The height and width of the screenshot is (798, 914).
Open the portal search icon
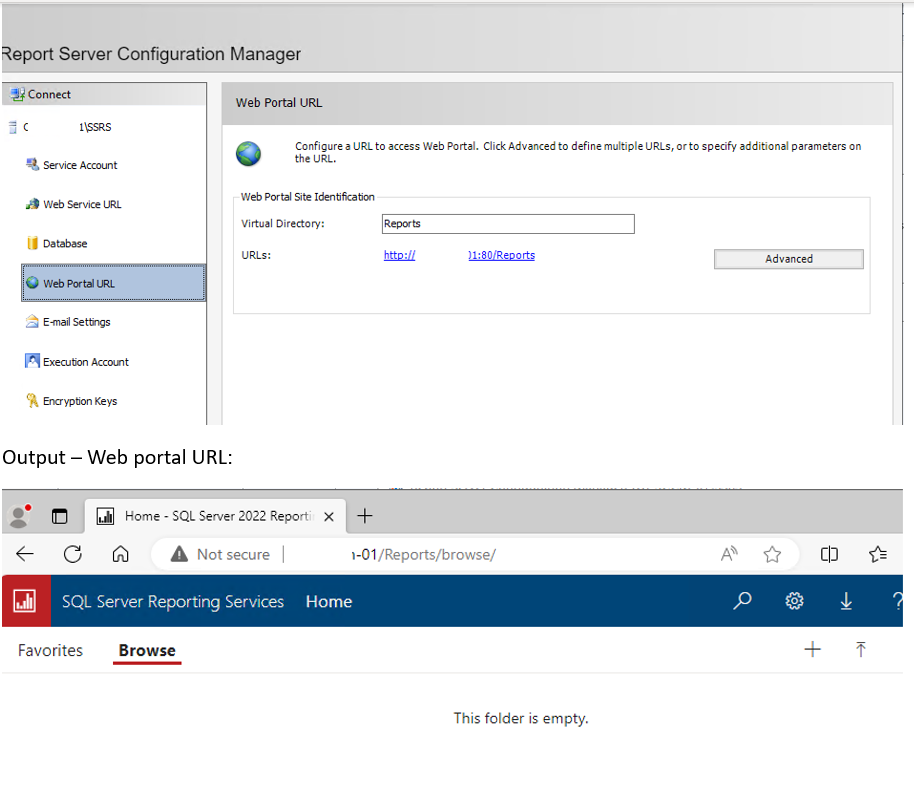(x=742, y=601)
